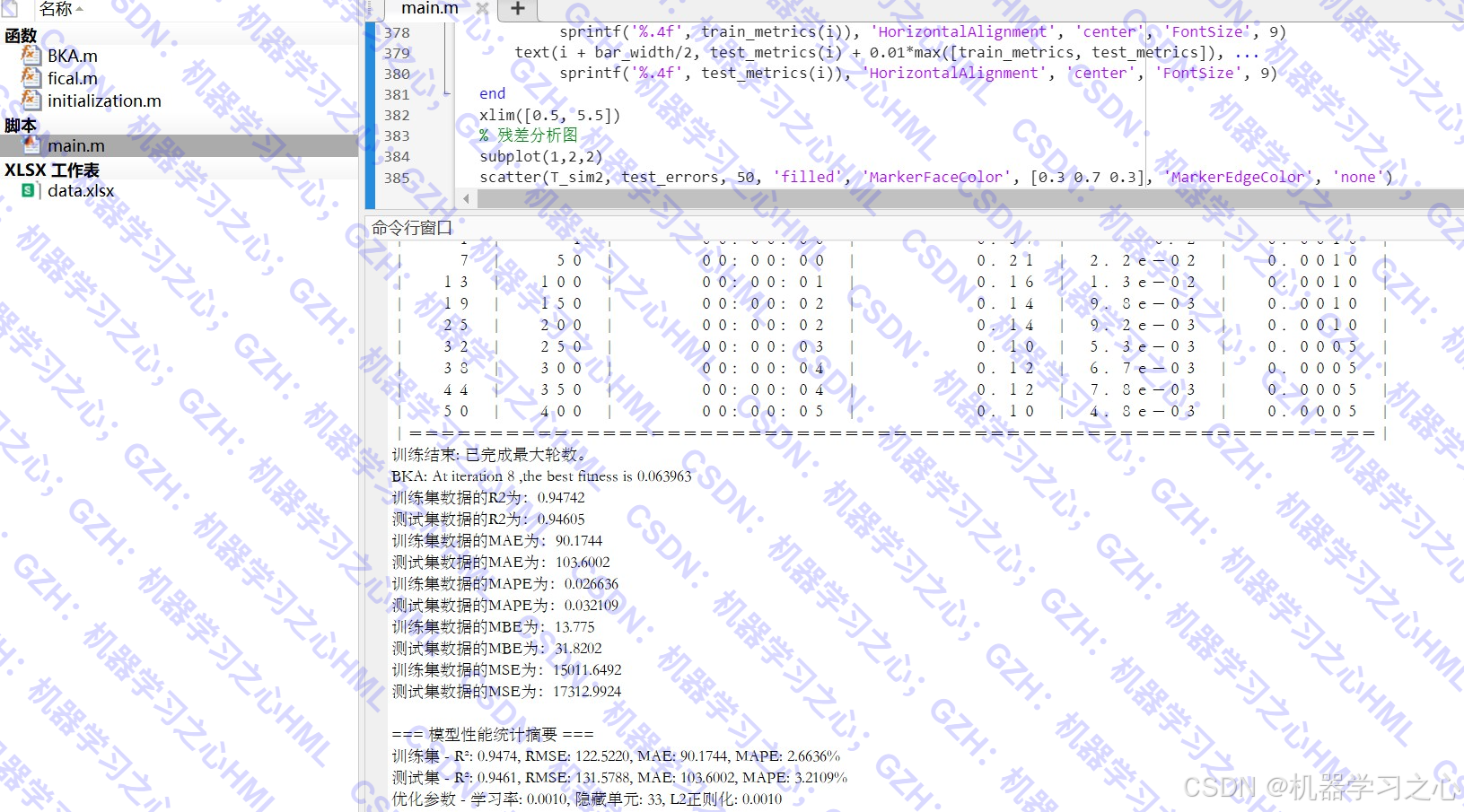
Task: Select BKA.m in the file browser
Action: point(73,56)
